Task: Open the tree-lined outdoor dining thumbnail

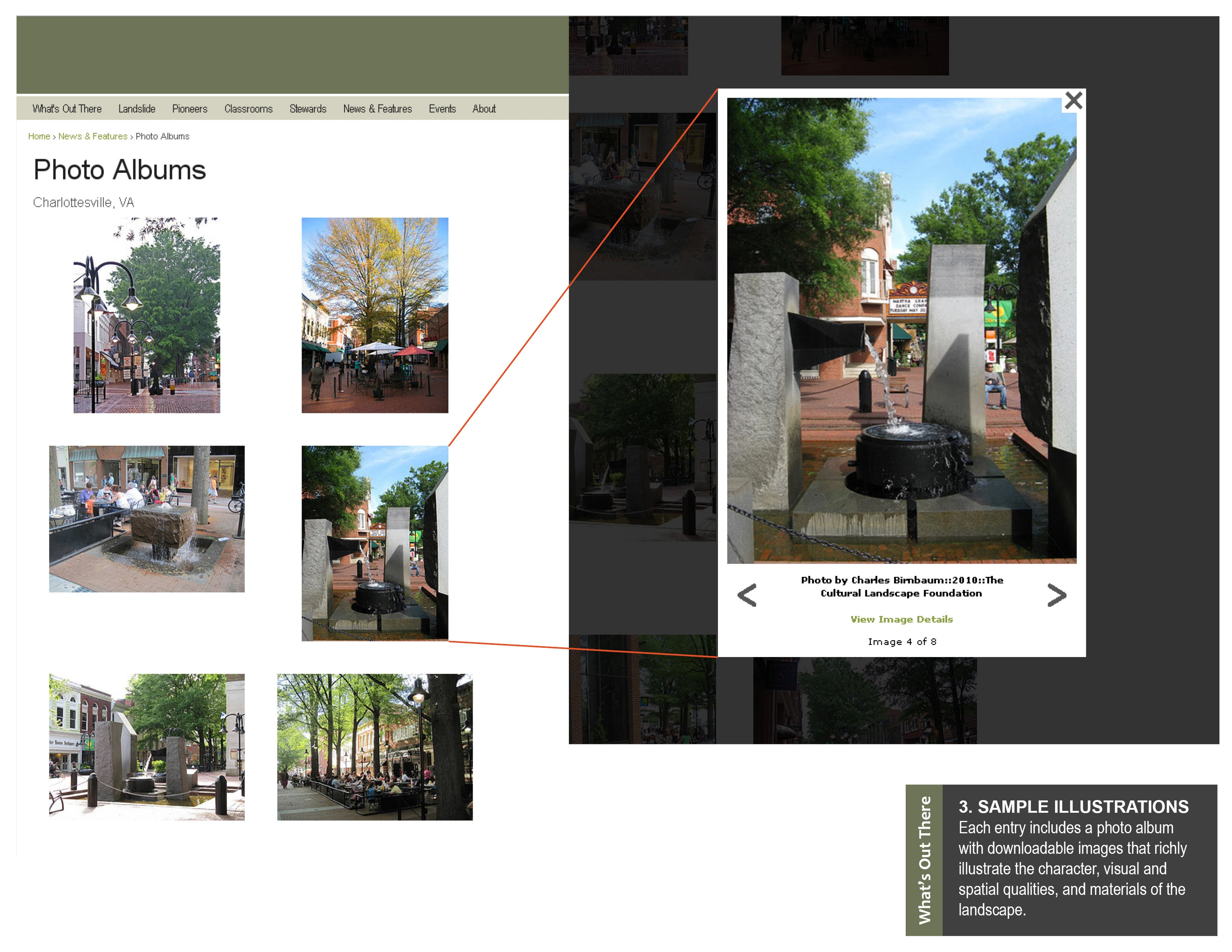Action: 375,747
